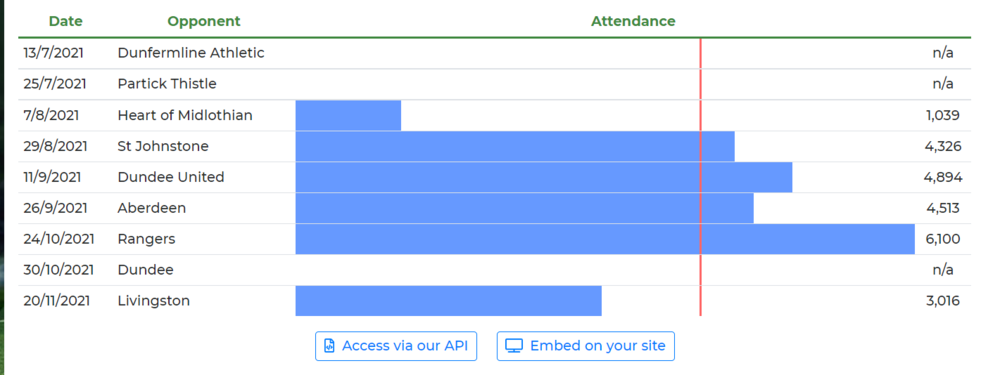Screen dimensions: 1000x375
Task: Select the Rangers attendance bar
Action: coord(605,239)
